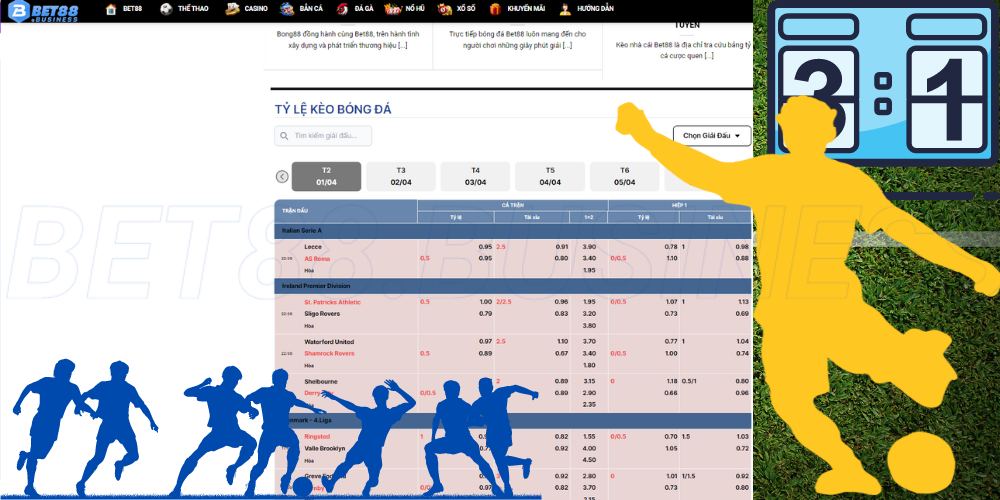The image size is (1000, 500).
Task: Click the Trận Đấu column header
Action: [x=295, y=210]
